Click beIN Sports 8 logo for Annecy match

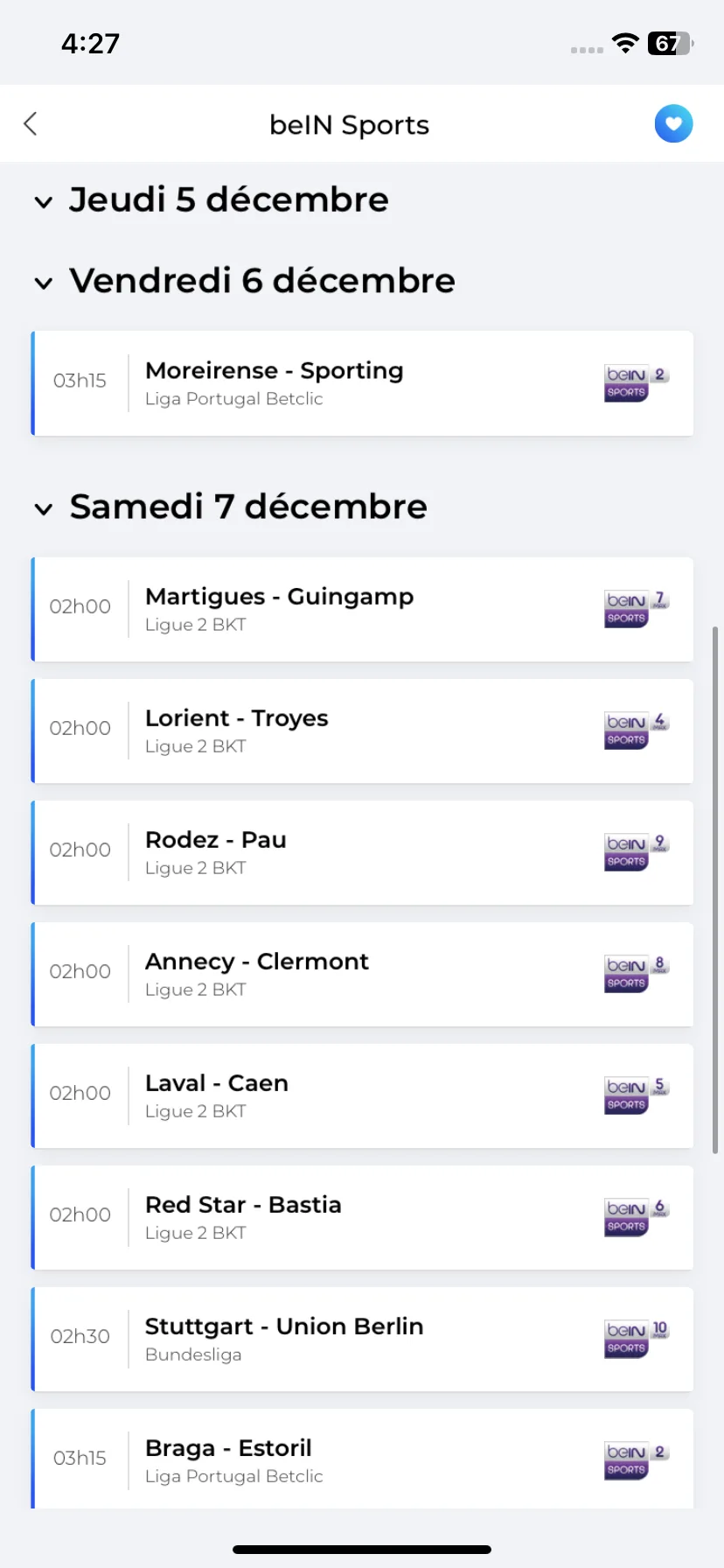[637, 974]
